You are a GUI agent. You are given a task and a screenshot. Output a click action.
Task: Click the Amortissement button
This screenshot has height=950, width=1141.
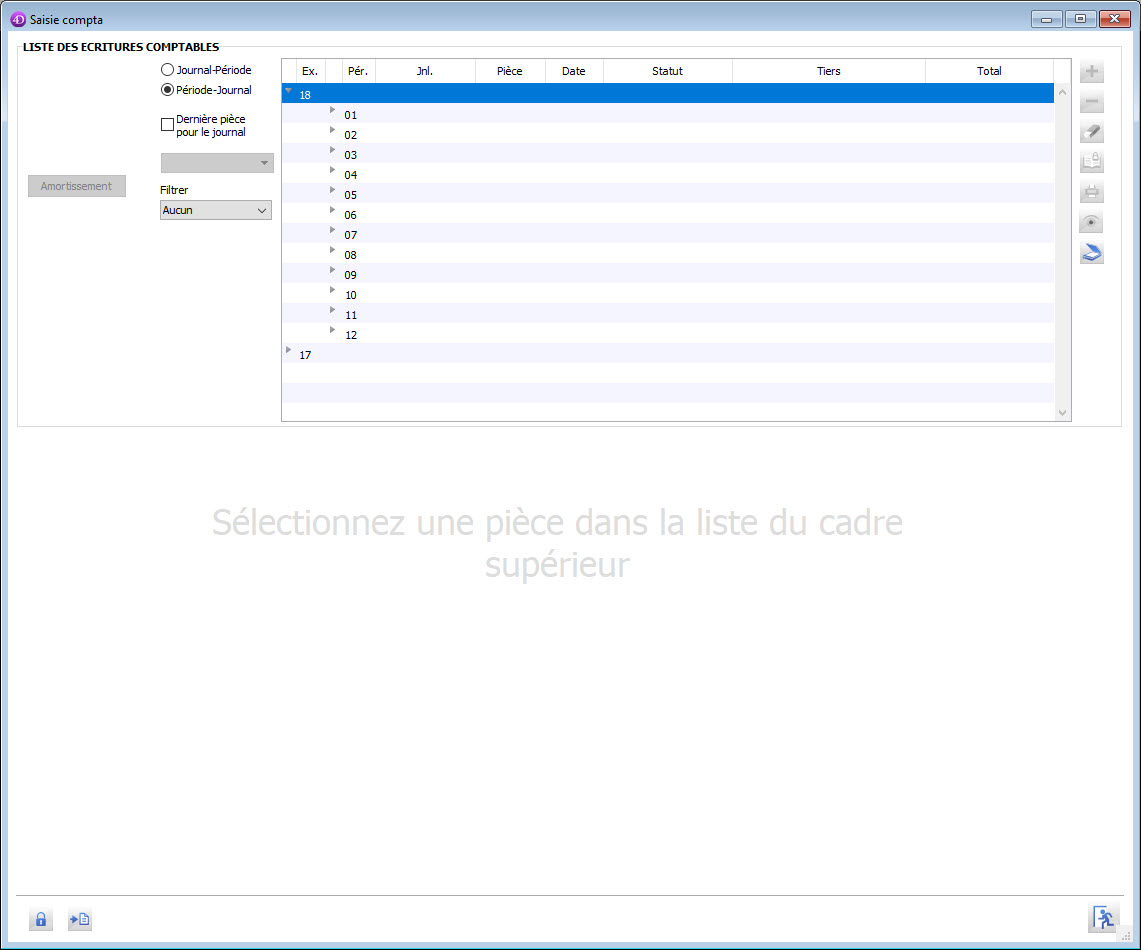(x=77, y=186)
